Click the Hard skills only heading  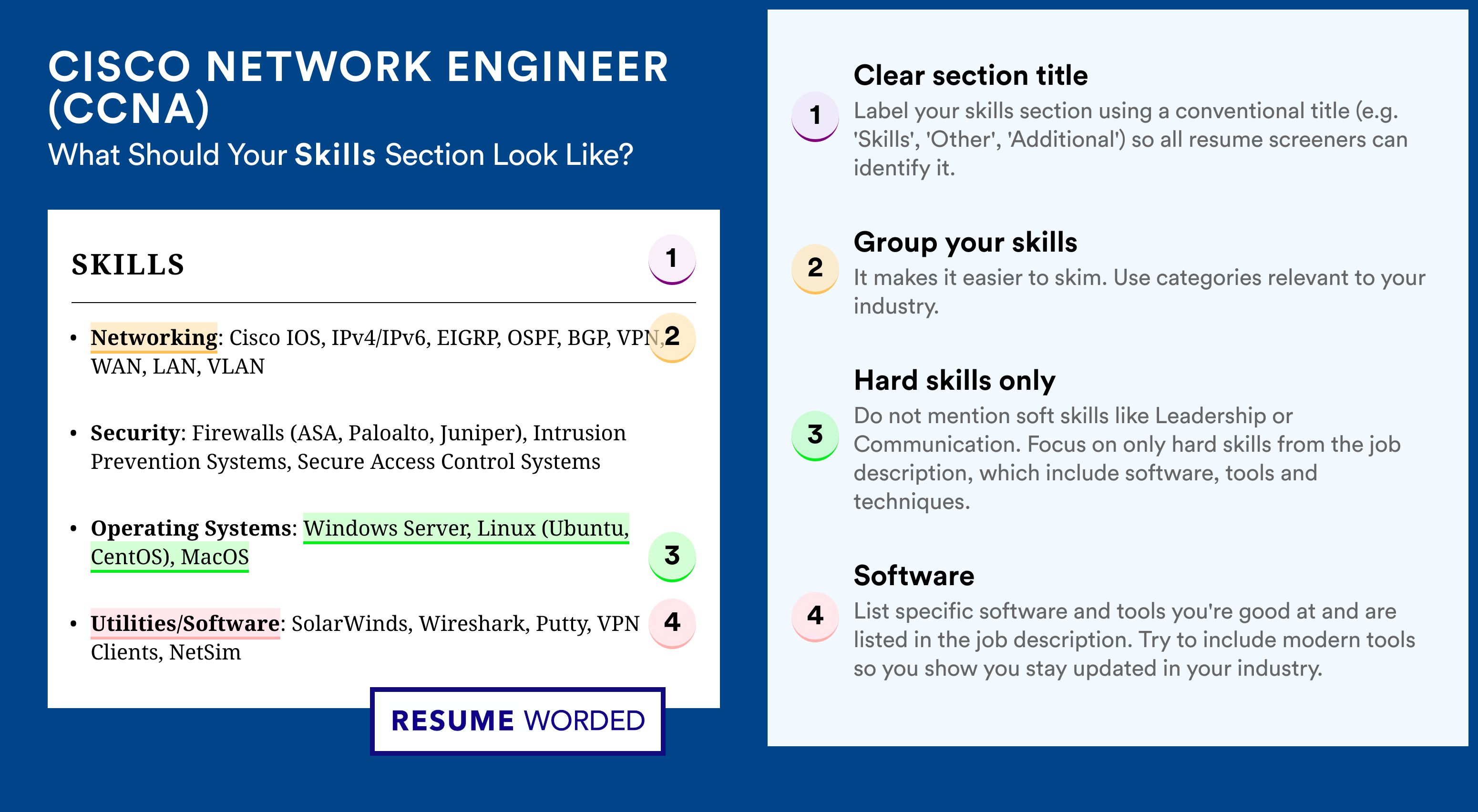coord(954,381)
